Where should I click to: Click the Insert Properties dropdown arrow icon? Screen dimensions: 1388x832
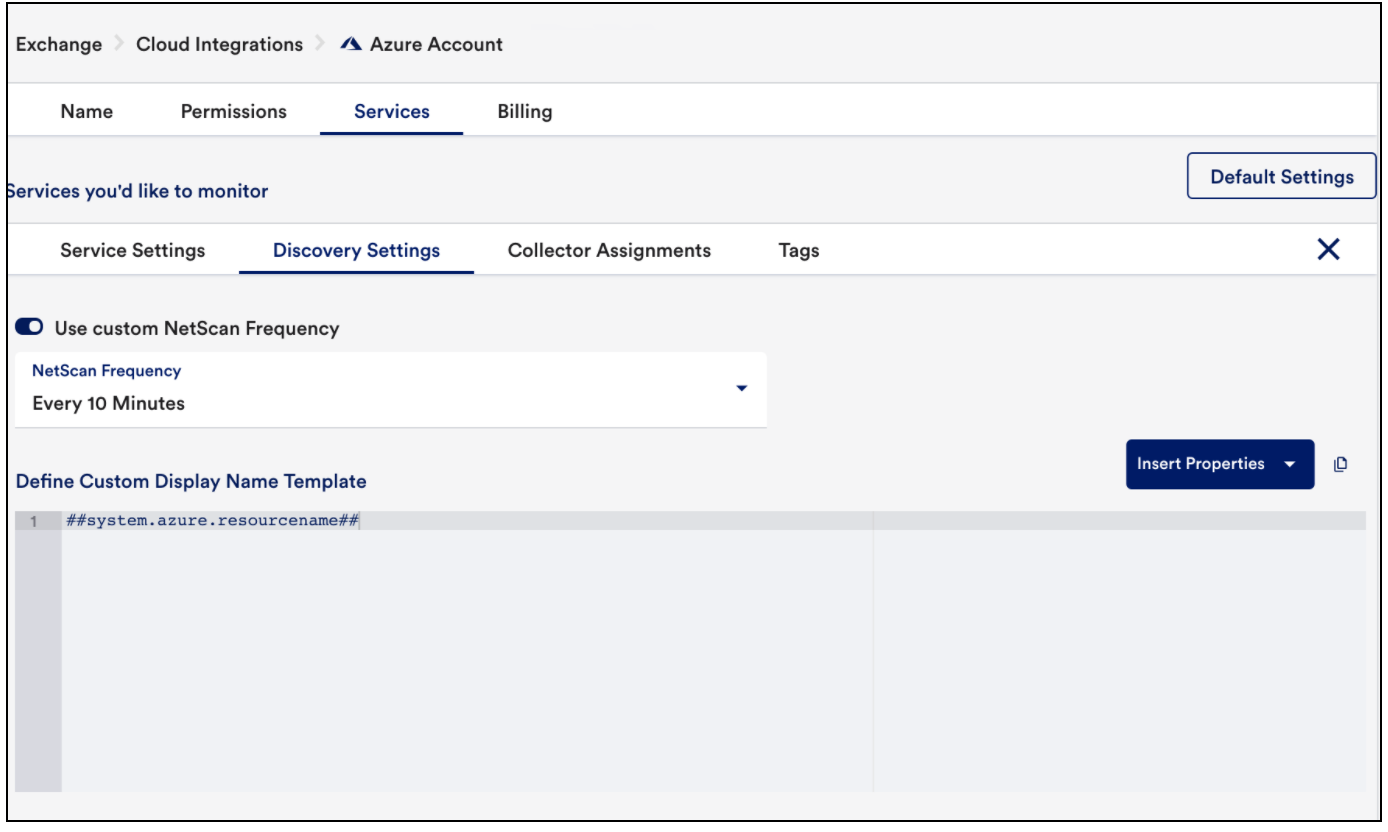point(1291,463)
